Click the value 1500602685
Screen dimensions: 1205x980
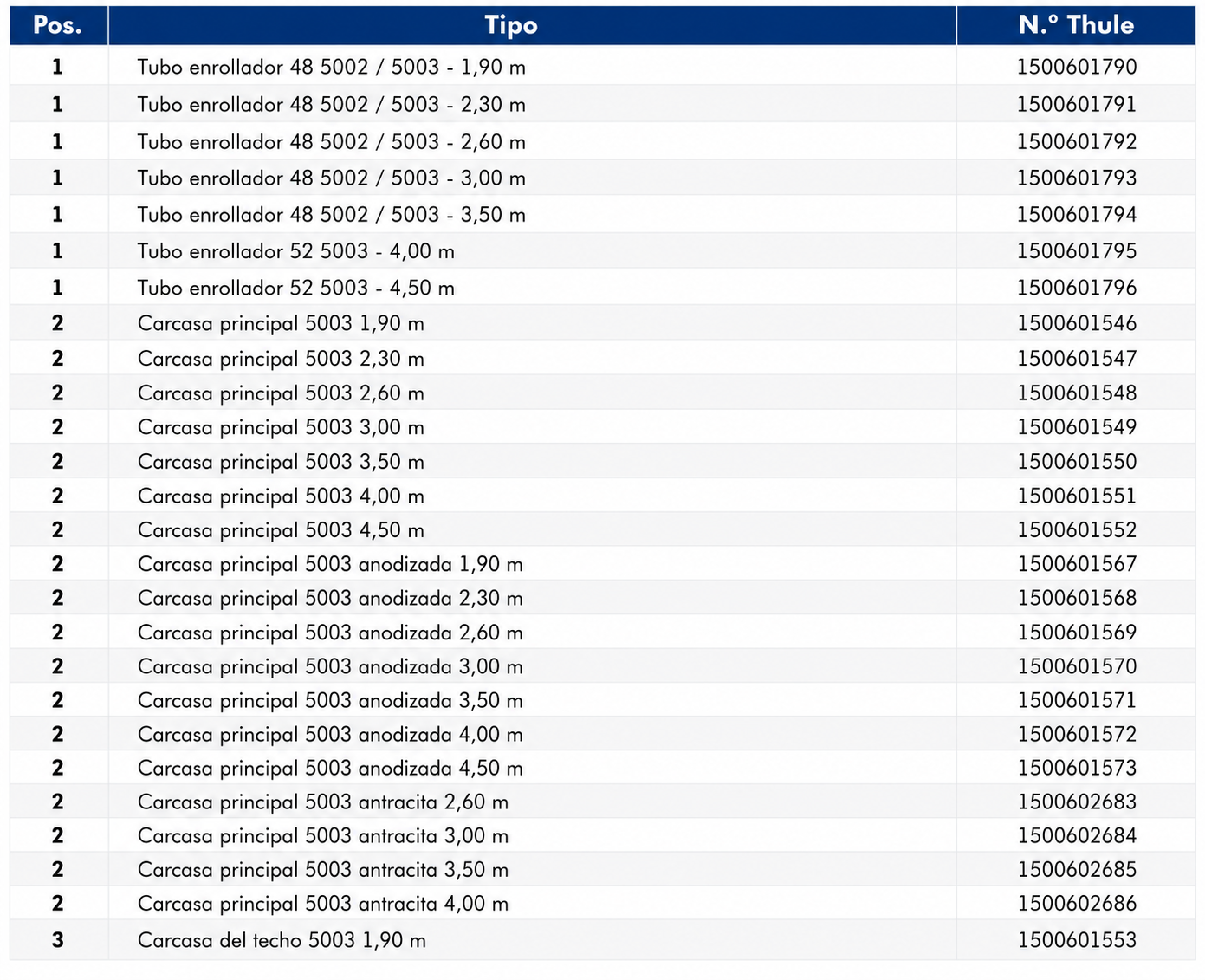1077,870
